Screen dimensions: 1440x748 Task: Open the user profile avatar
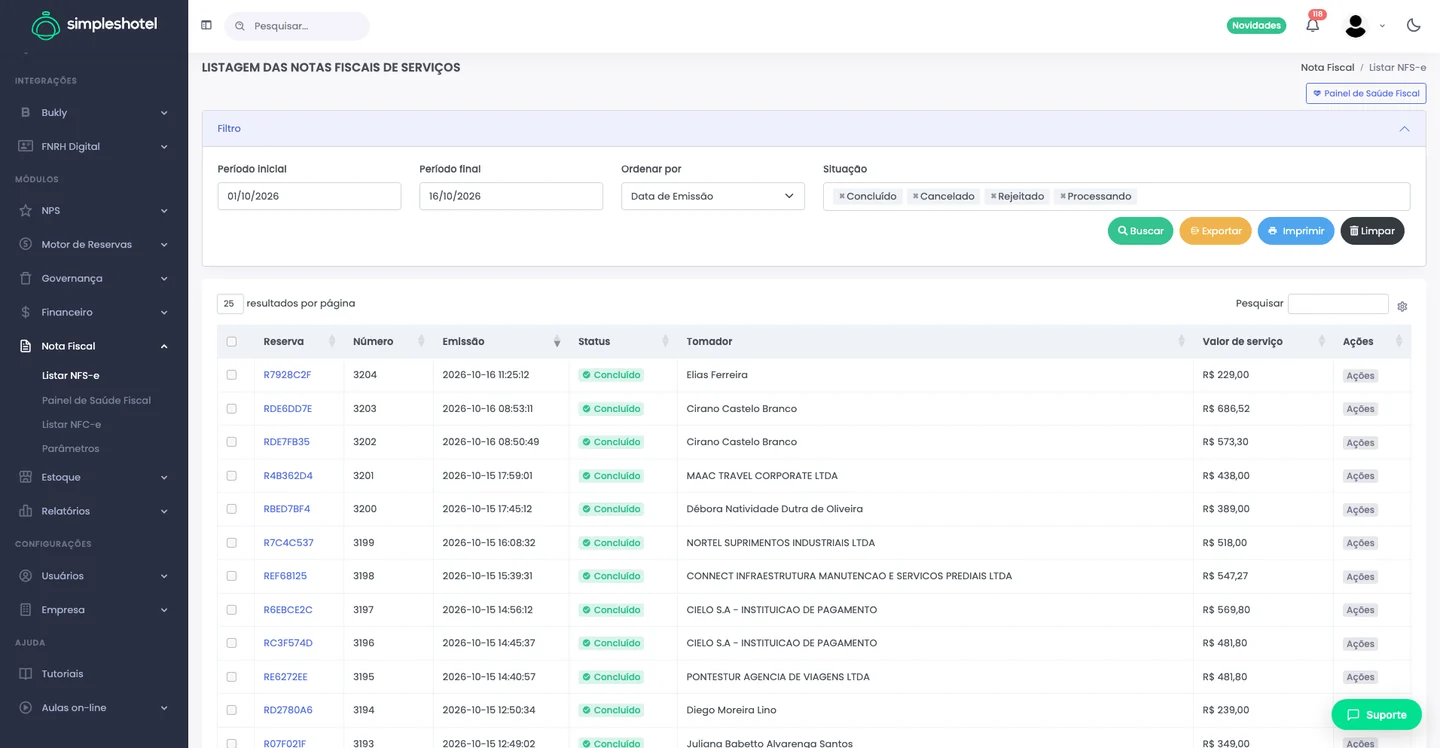click(1355, 26)
